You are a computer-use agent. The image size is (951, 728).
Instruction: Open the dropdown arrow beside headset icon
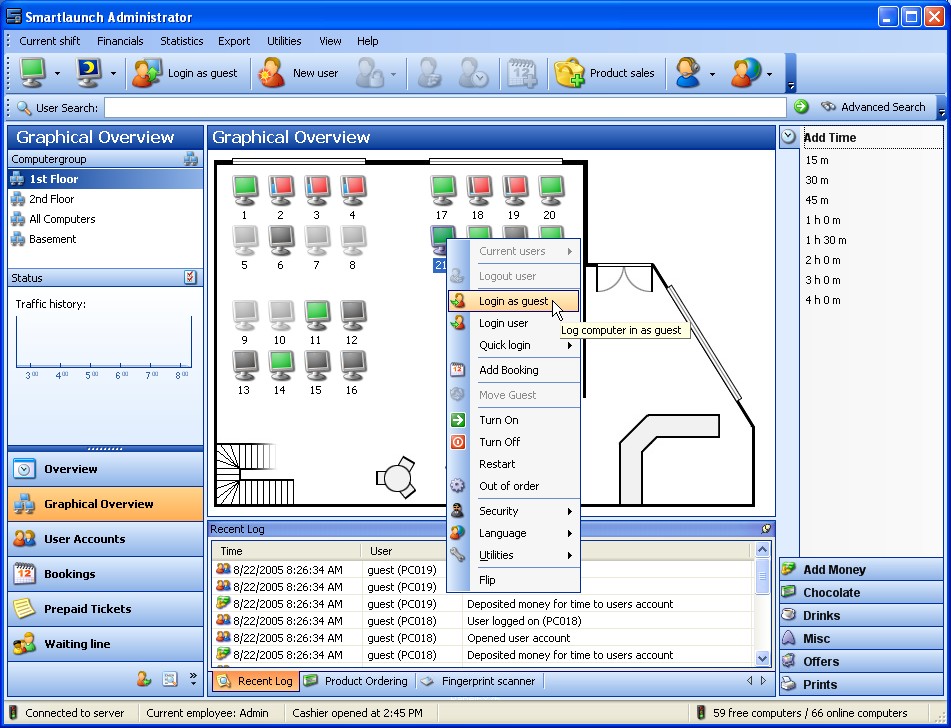712,74
